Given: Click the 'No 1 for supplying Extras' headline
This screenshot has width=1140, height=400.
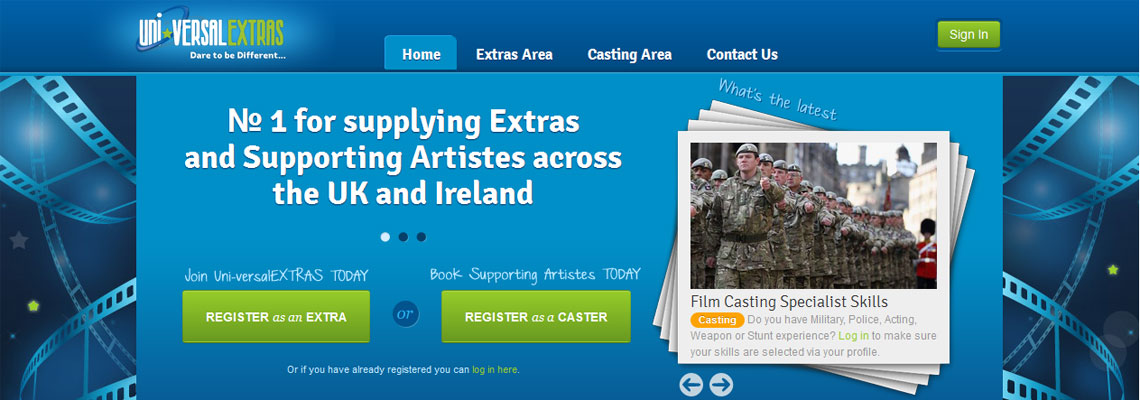Looking at the screenshot, I should coord(404,157).
